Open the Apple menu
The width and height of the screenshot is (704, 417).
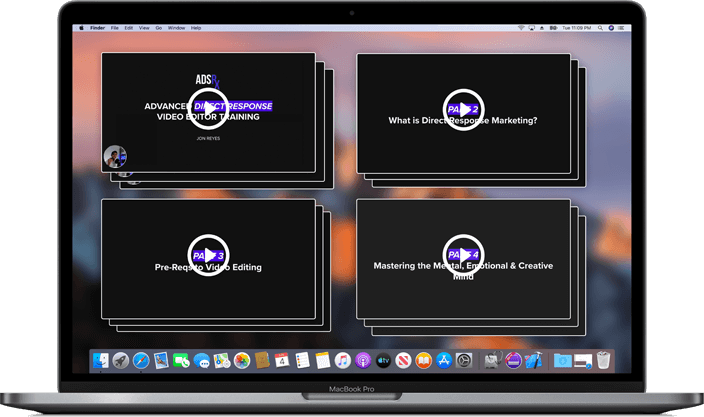81,28
